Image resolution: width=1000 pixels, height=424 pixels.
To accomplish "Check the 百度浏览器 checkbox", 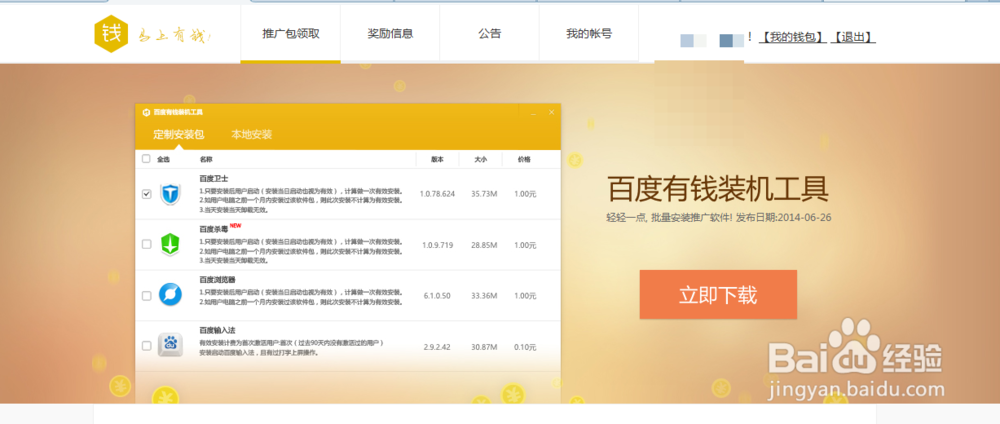I will (147, 296).
